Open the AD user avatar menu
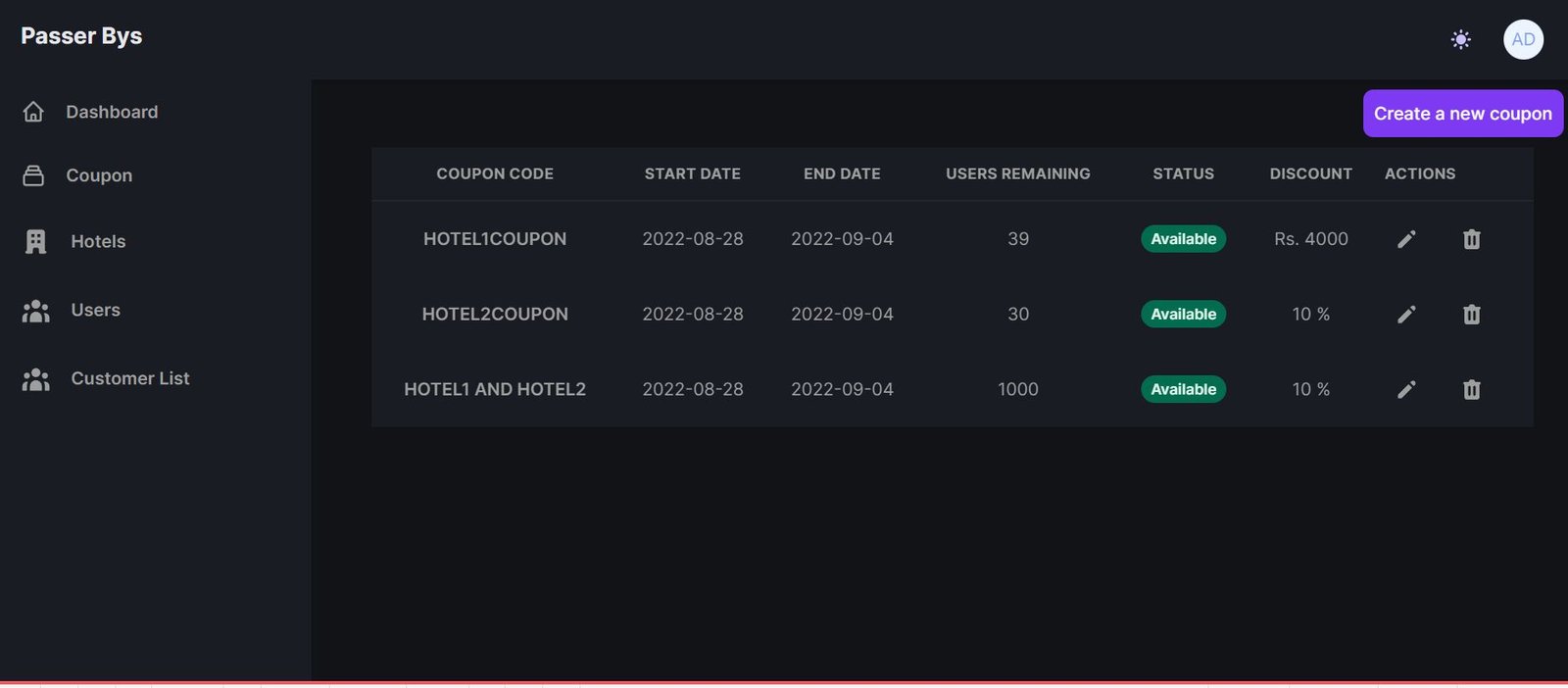The image size is (1568, 688). [x=1523, y=39]
